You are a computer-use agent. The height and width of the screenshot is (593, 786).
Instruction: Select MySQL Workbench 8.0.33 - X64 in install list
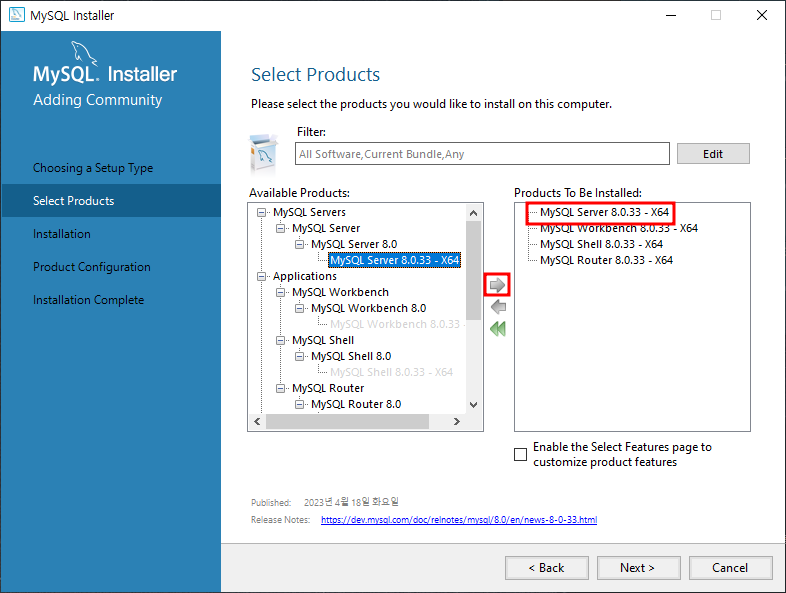point(619,229)
